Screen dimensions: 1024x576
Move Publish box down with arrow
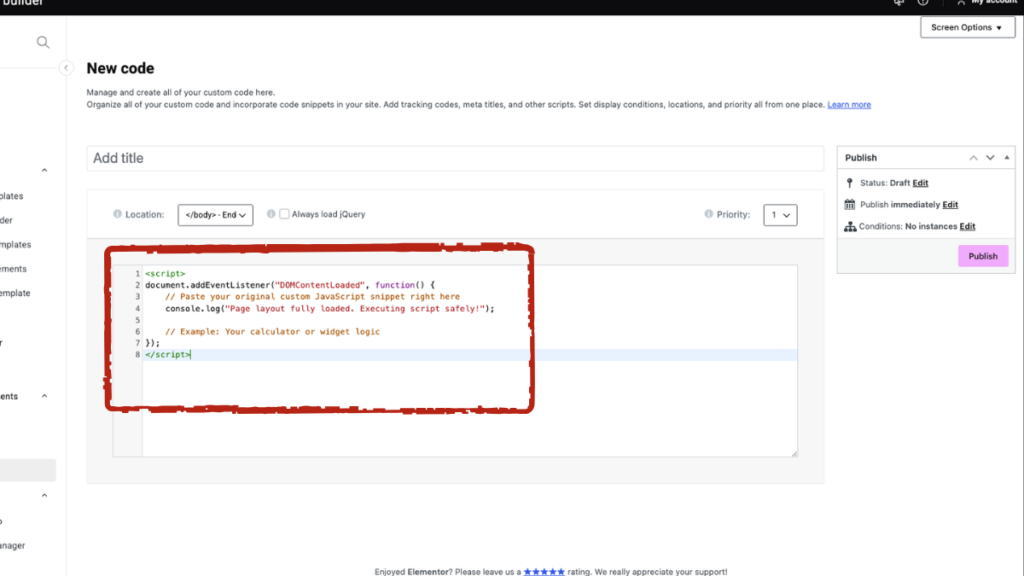[x=990, y=158]
